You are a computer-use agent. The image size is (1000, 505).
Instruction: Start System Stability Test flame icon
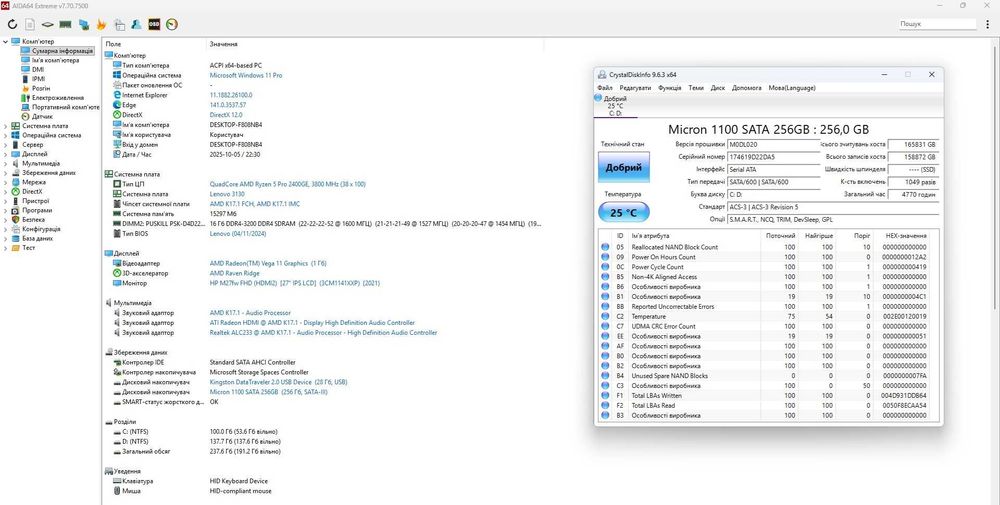coord(101,24)
